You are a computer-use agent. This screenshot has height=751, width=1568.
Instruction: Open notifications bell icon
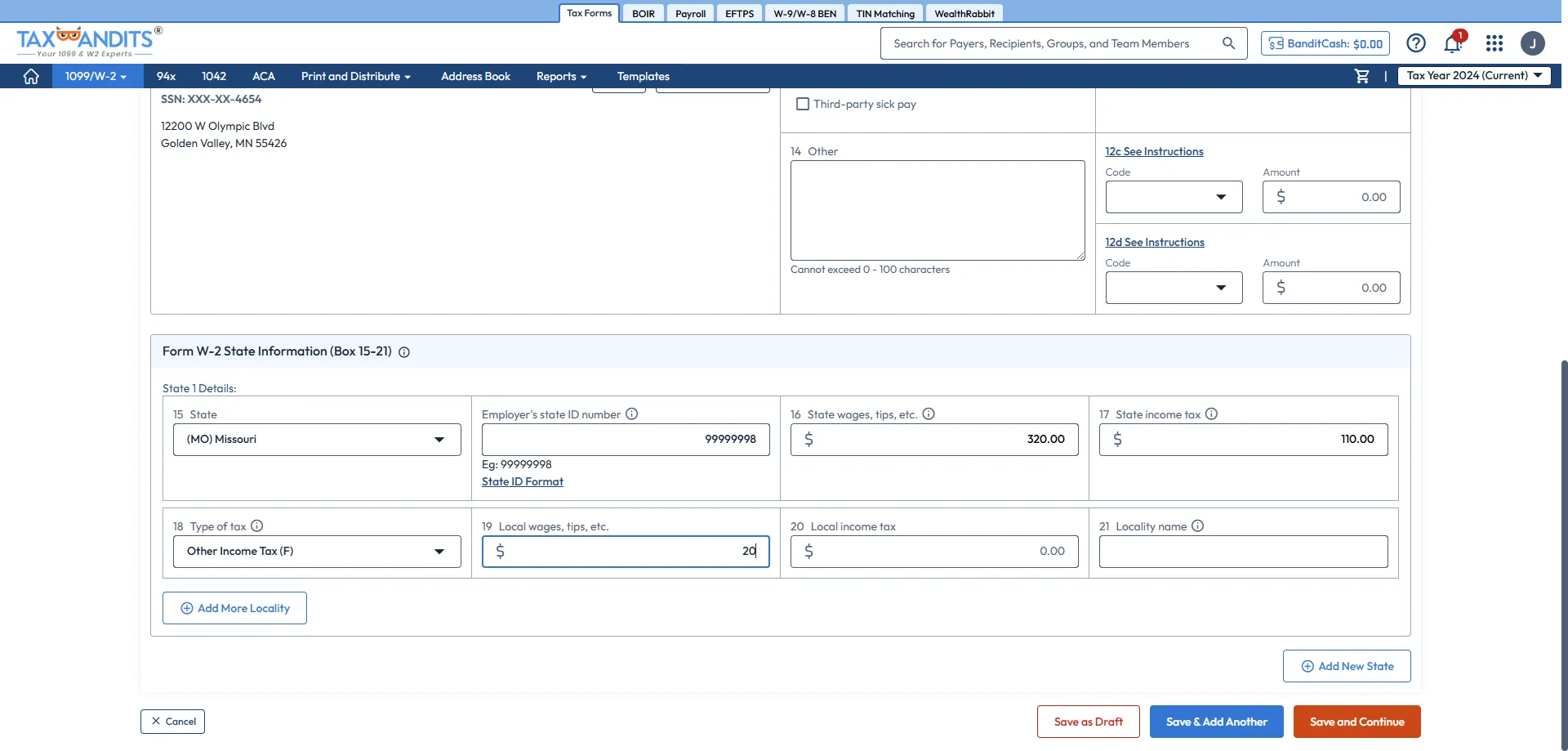click(x=1453, y=43)
